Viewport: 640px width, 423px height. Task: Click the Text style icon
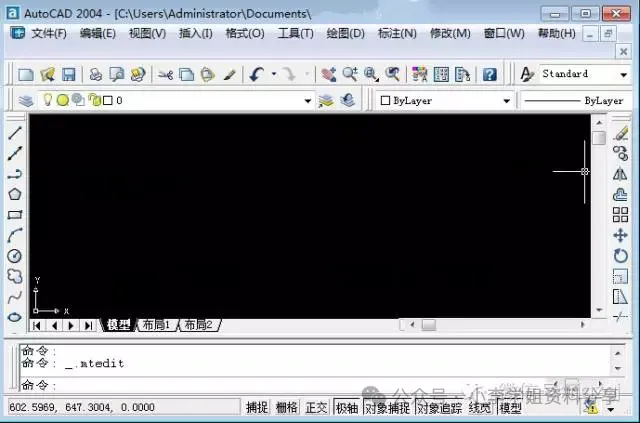tap(527, 74)
